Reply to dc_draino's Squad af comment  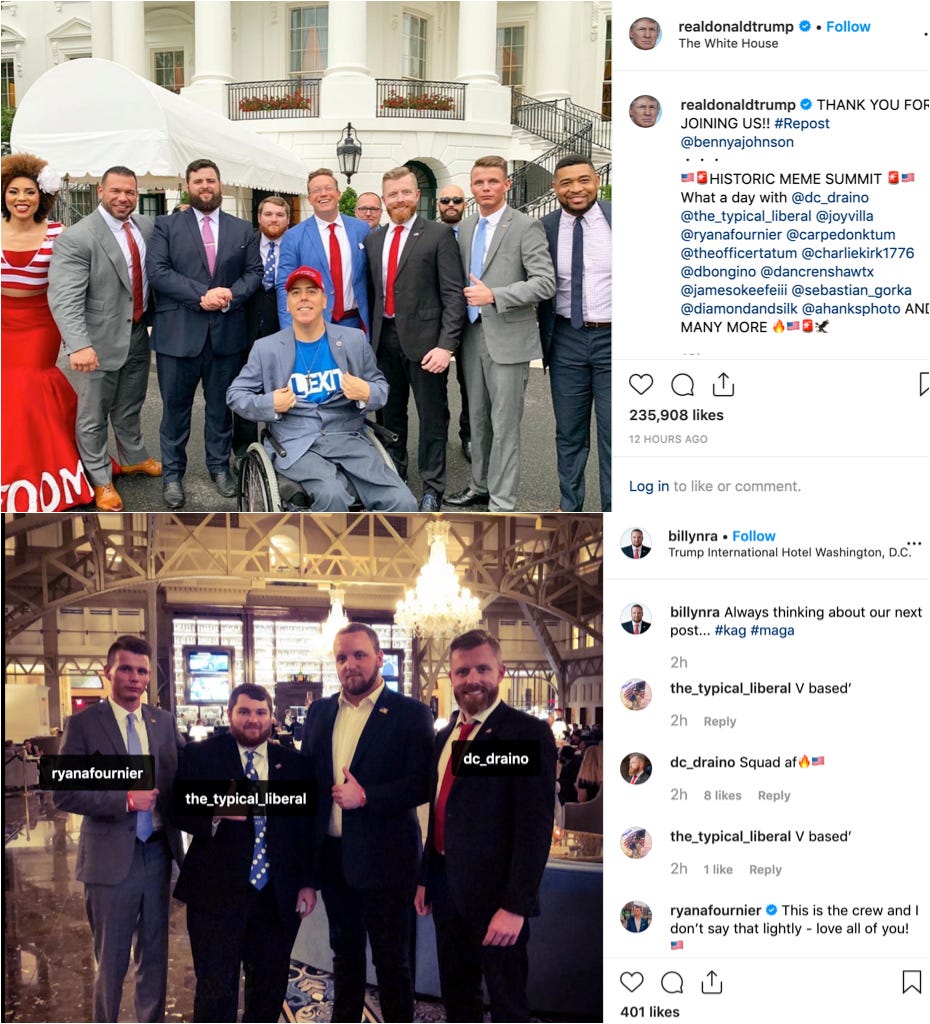[774, 795]
